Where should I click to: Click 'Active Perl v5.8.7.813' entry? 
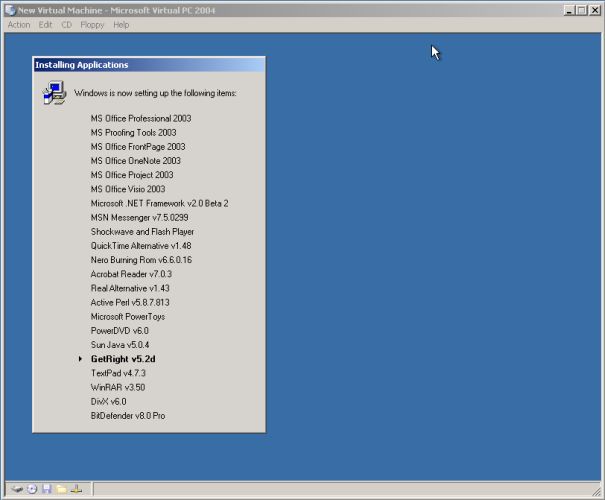[x=130, y=302]
